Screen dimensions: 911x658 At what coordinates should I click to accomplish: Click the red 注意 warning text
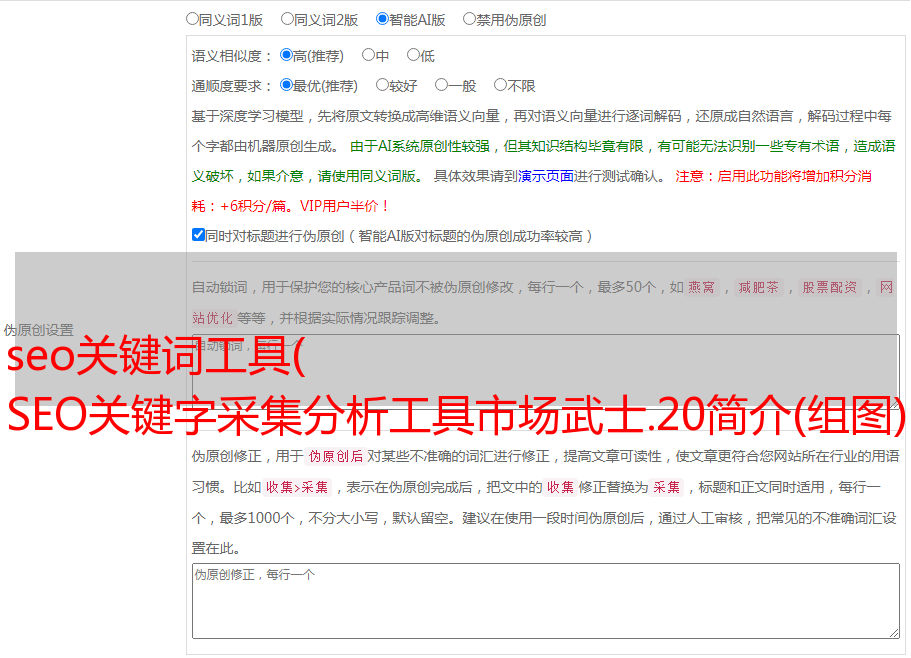tap(532, 191)
